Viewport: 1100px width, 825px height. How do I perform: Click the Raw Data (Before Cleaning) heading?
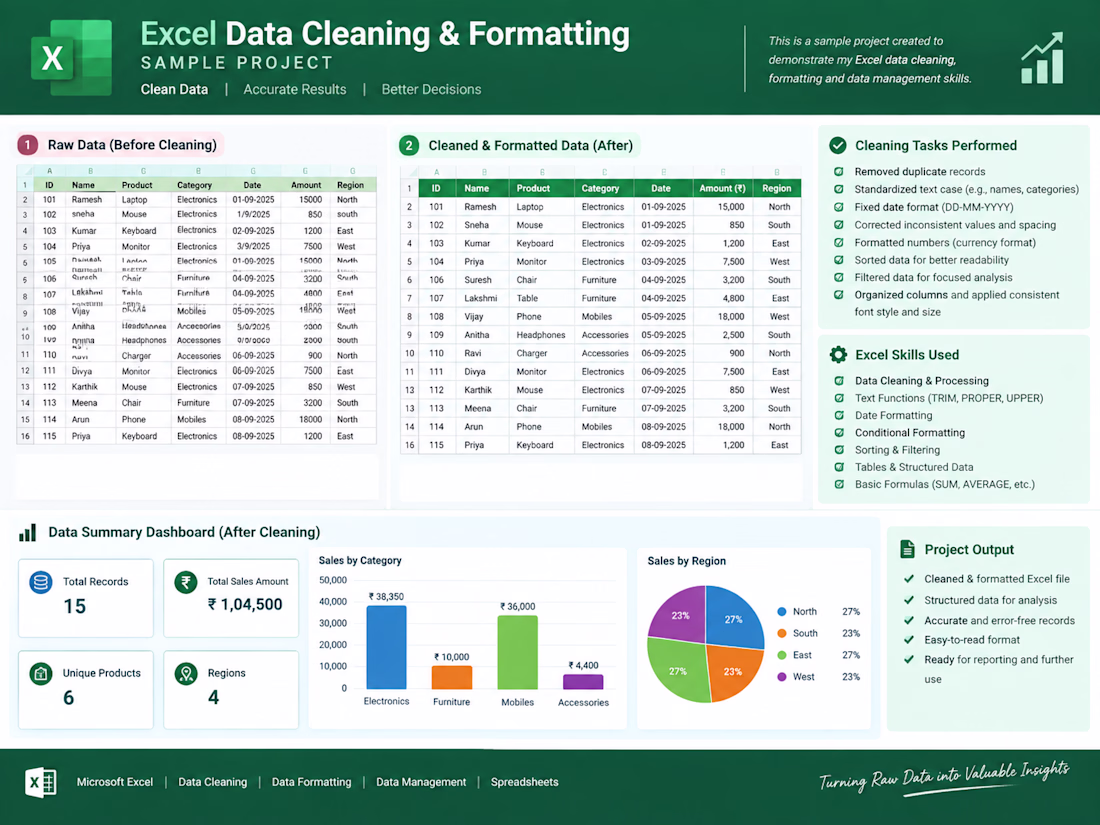[133, 145]
